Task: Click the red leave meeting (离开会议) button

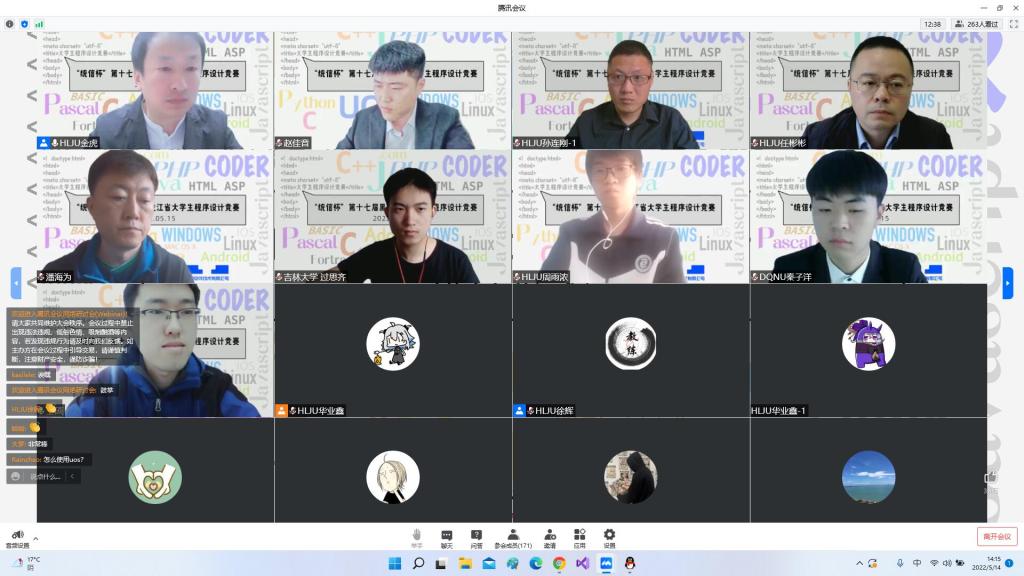Action: (996, 537)
